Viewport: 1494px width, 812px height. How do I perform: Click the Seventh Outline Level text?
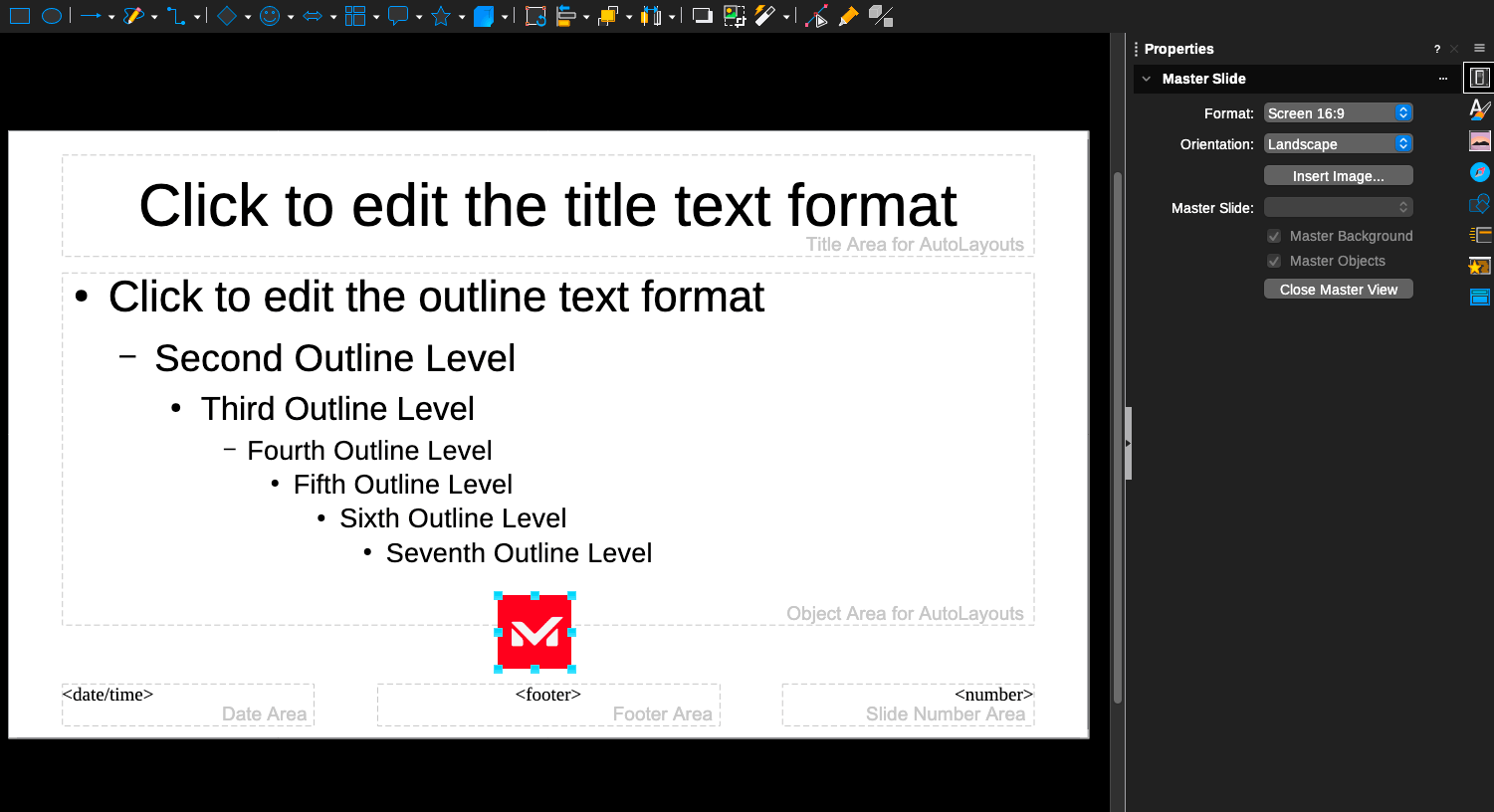click(x=519, y=553)
